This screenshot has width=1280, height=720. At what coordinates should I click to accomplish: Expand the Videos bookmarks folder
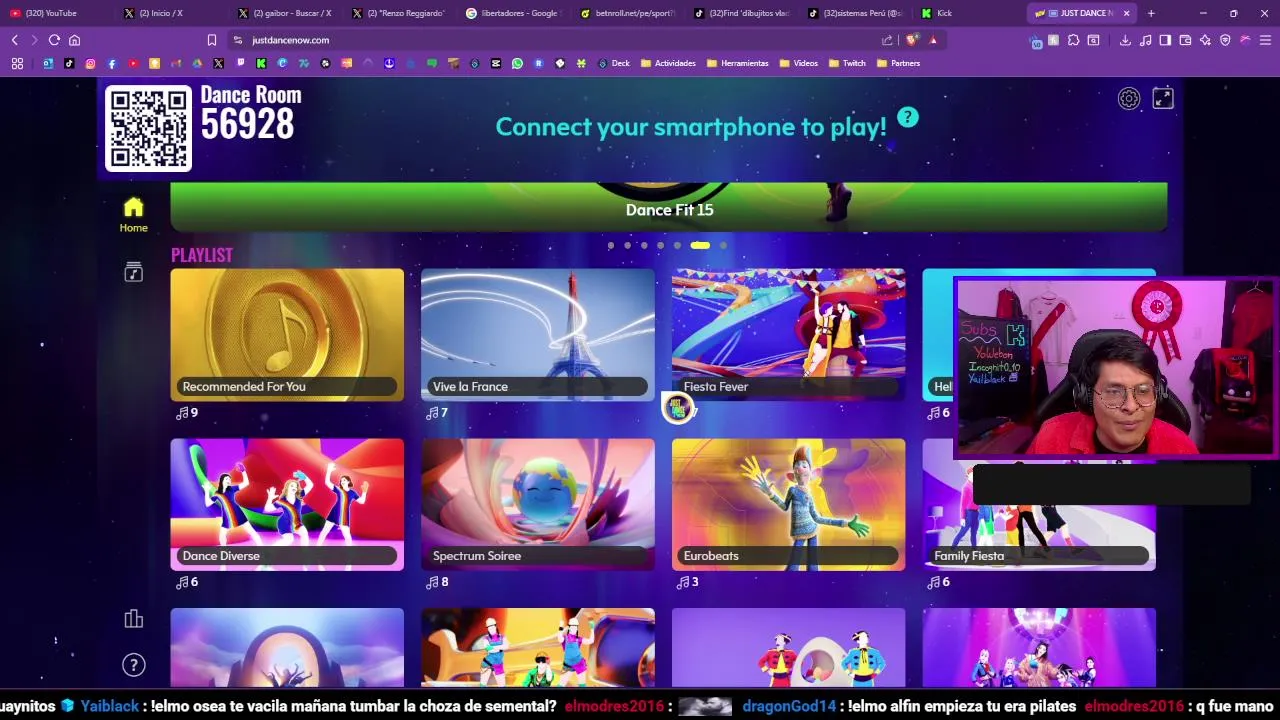pyautogui.click(x=798, y=63)
